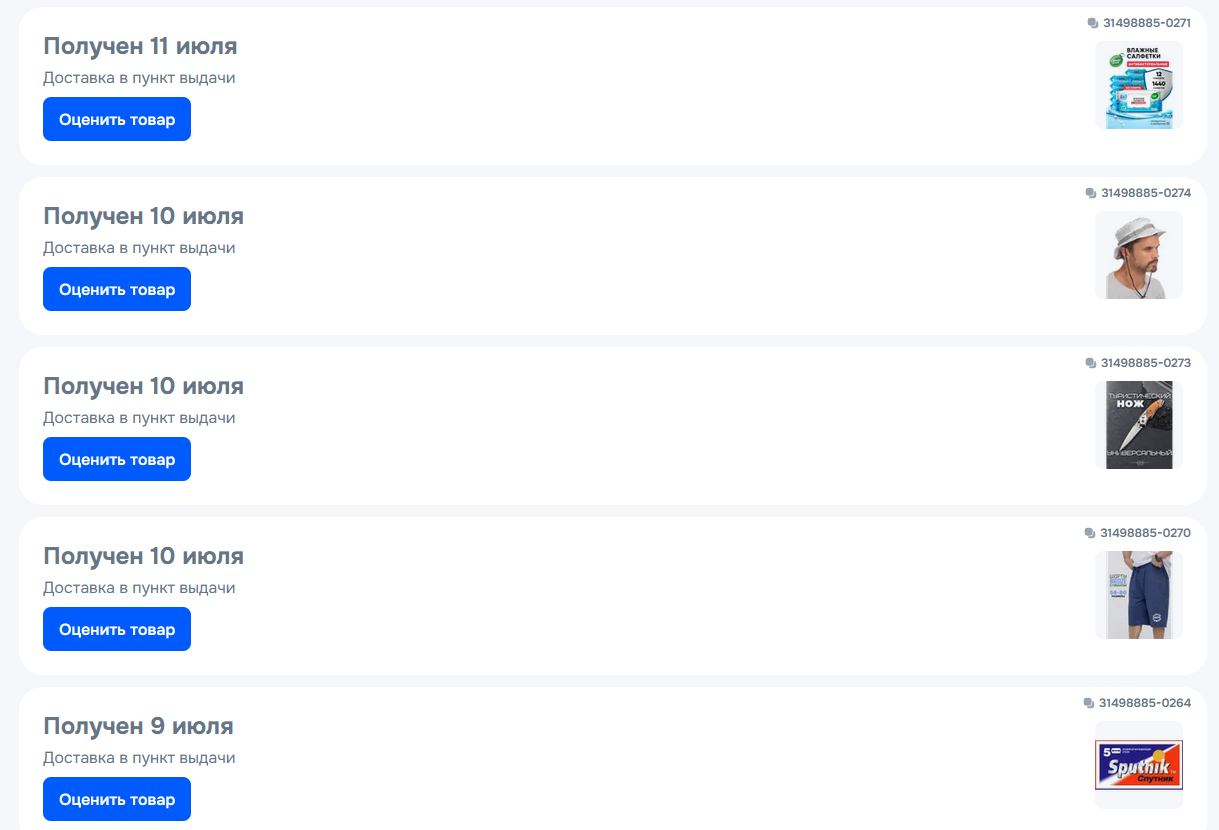Select order number 31498885-0274 text
This screenshot has height=830, width=1219.
(x=1146, y=193)
